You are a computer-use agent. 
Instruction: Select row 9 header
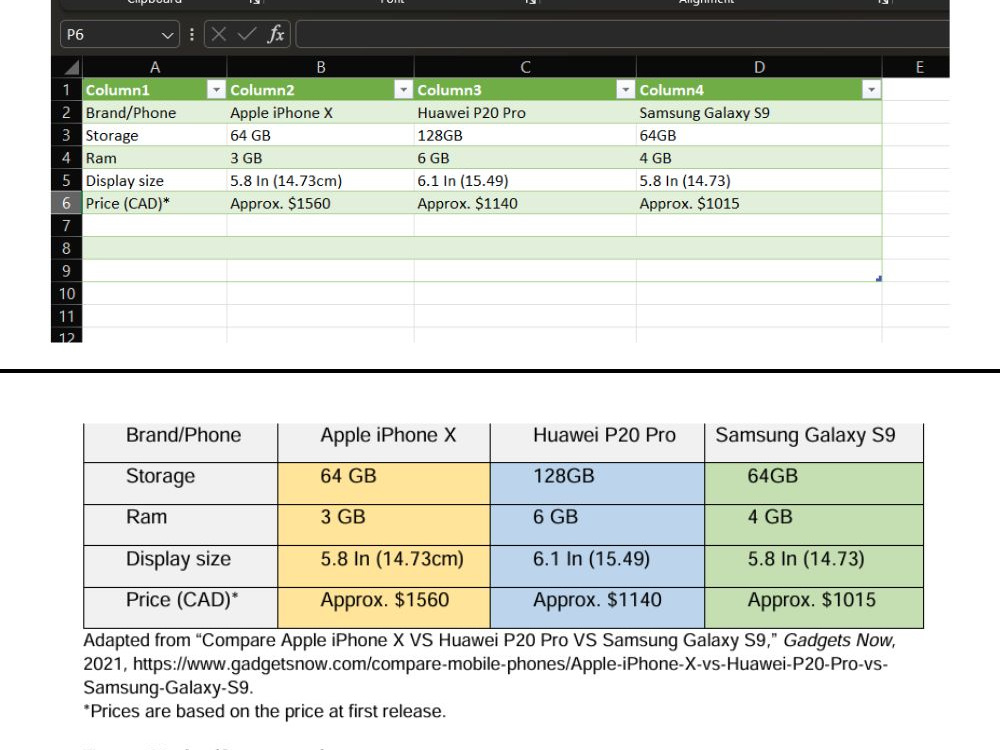(66, 271)
